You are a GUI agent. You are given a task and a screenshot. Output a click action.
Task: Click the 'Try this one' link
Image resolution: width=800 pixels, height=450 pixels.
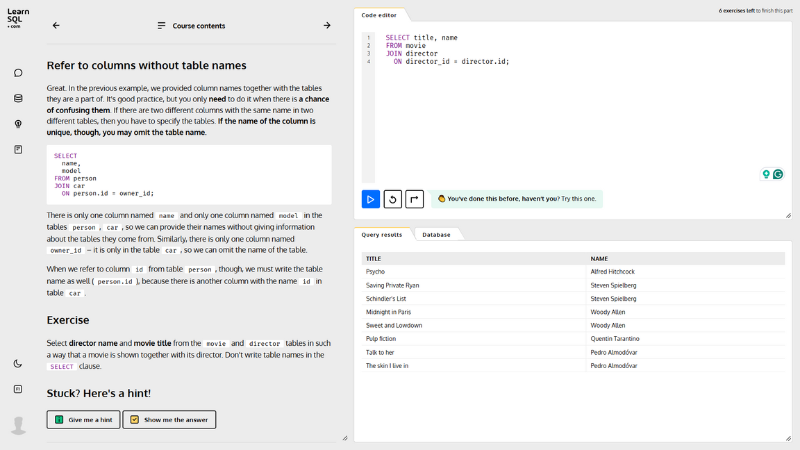tap(579, 199)
